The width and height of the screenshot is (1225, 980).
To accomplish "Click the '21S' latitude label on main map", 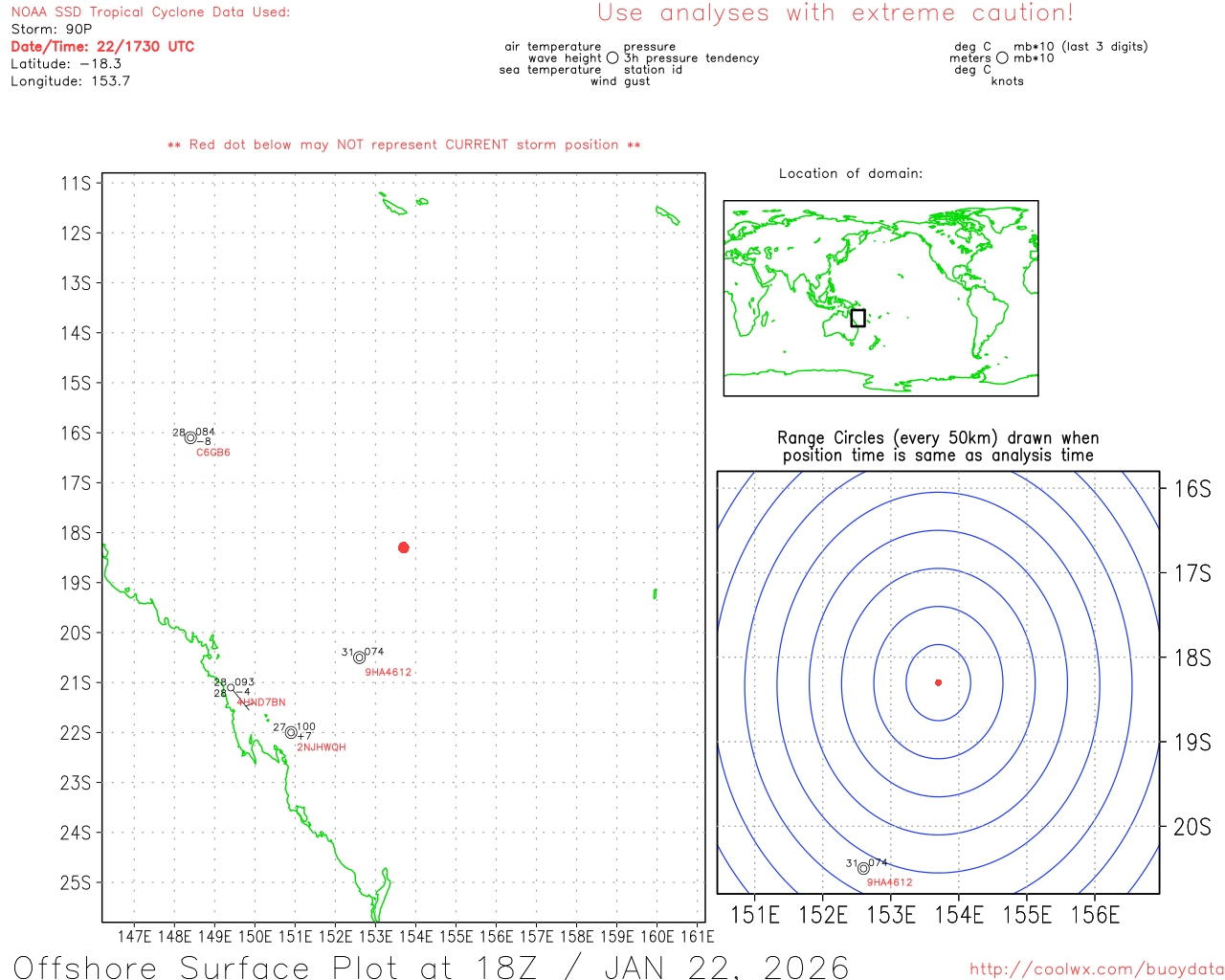I will pos(76,683).
